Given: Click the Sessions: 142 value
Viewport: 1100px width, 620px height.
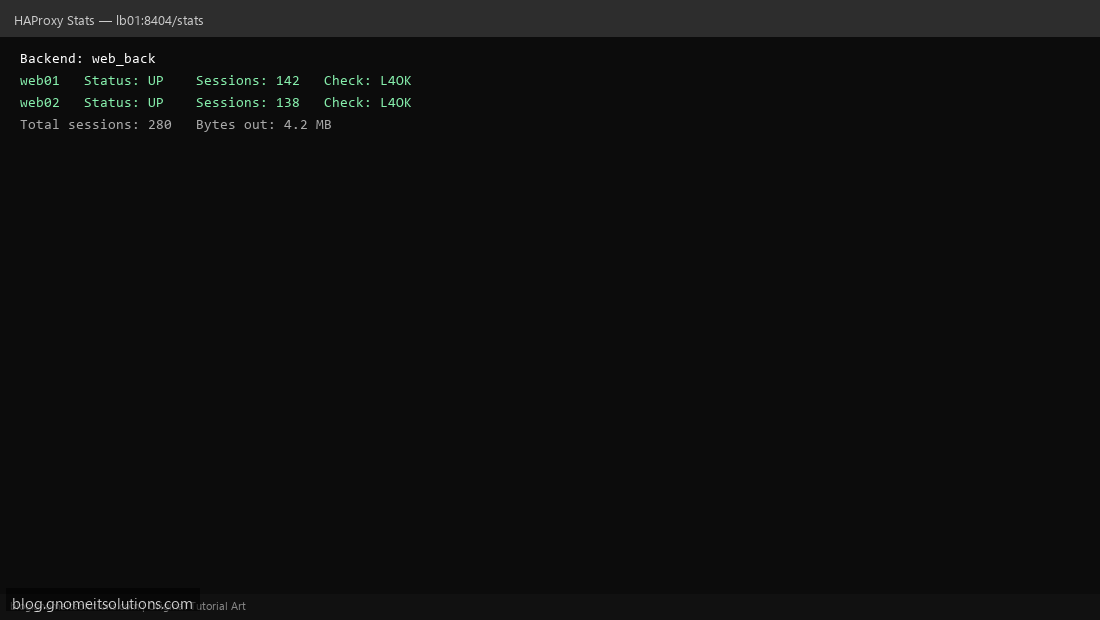Looking at the screenshot, I should [248, 81].
